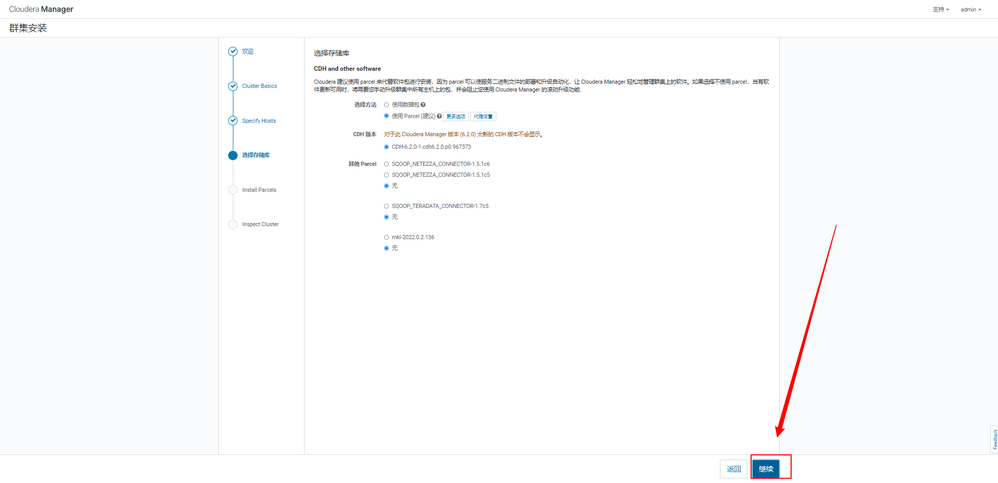Select the 选择存储库 step label

[x=256, y=155]
